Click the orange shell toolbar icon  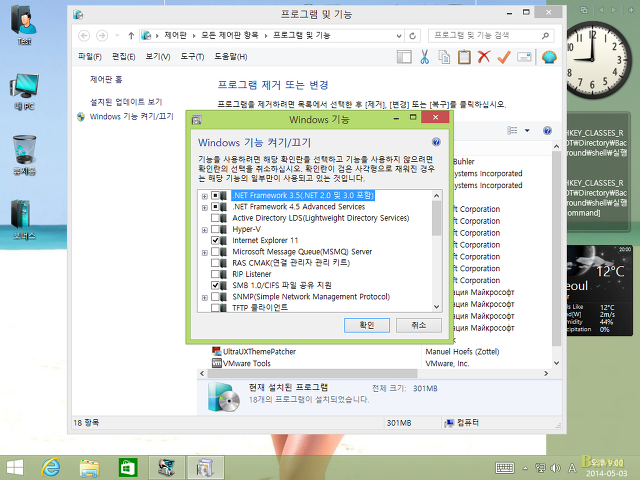(x=549, y=57)
